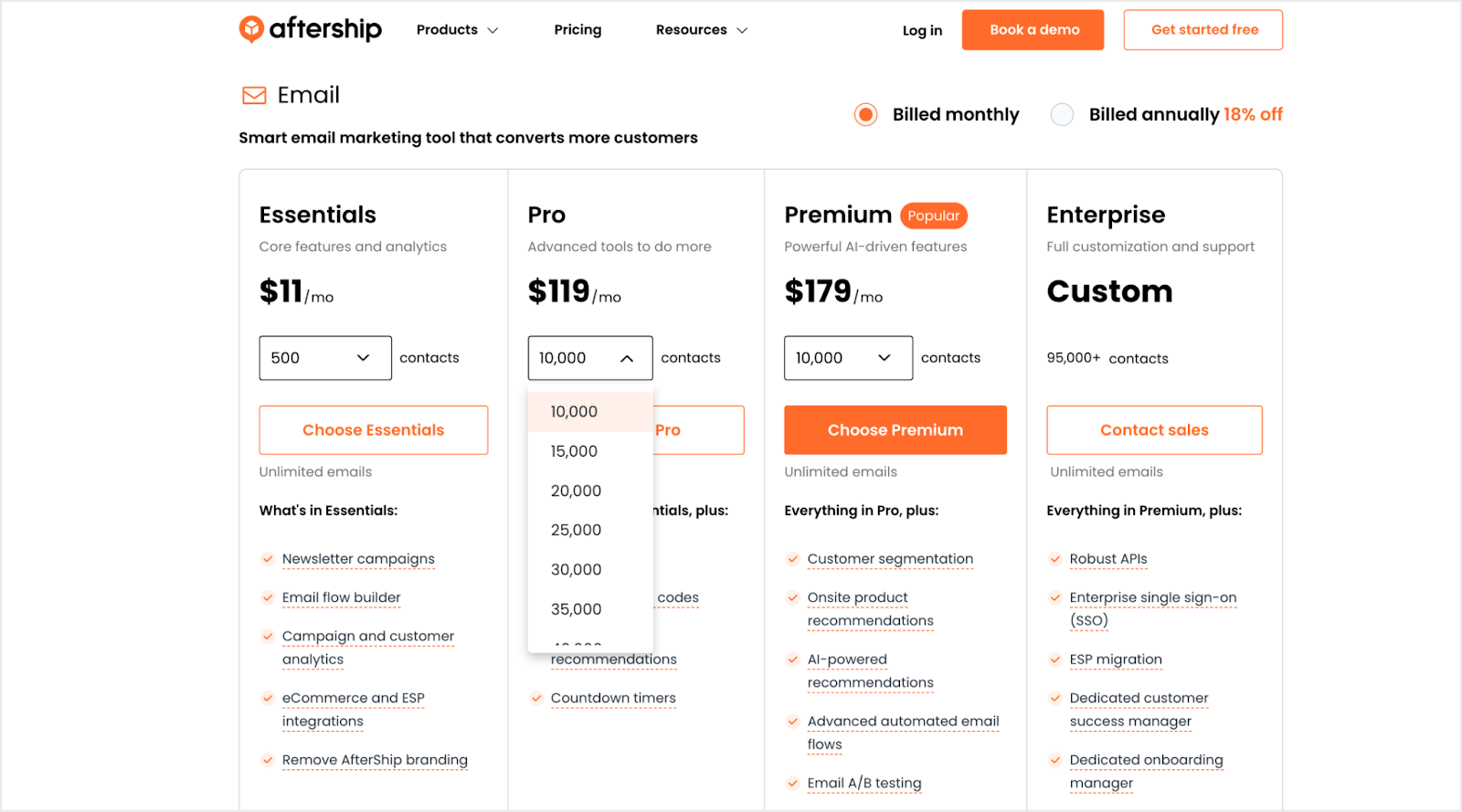The height and width of the screenshot is (812, 1462).
Task: Click the AfterShip logo
Action: (x=310, y=29)
